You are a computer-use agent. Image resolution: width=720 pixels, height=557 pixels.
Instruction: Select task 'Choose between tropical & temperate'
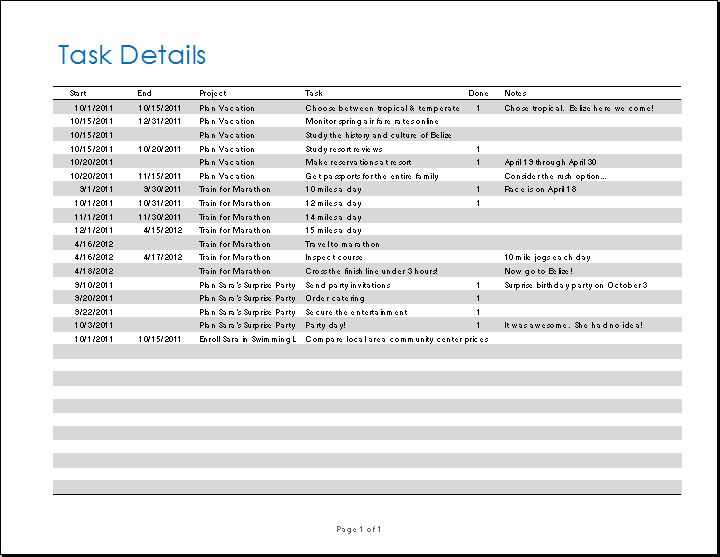coord(382,108)
